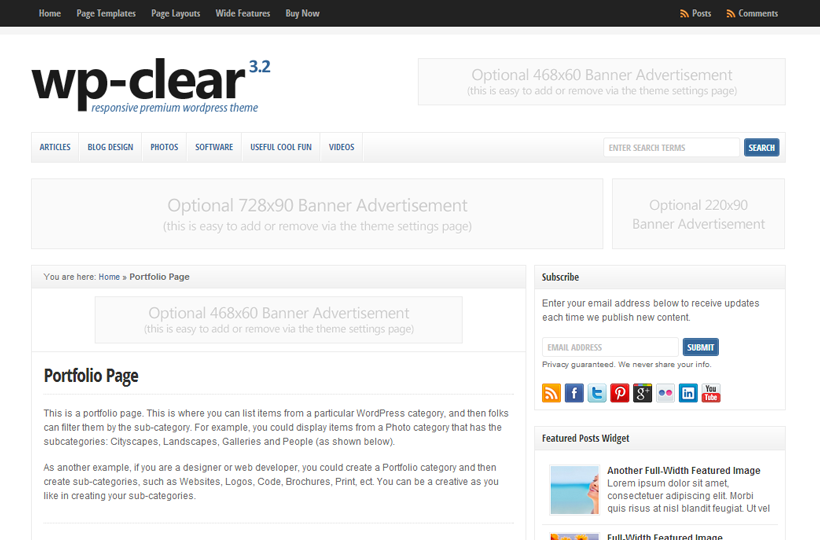Click 'Privacy guaranteed' notice text

627,364
